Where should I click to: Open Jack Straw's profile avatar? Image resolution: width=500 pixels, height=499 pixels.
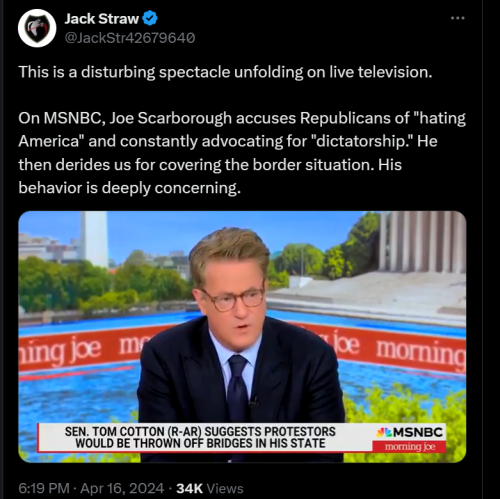[37, 28]
